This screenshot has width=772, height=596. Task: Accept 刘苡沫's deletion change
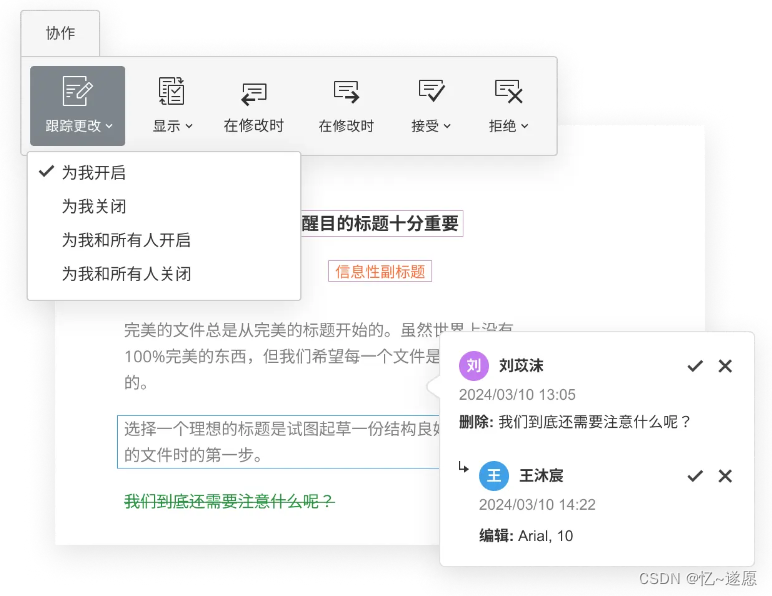[695, 366]
